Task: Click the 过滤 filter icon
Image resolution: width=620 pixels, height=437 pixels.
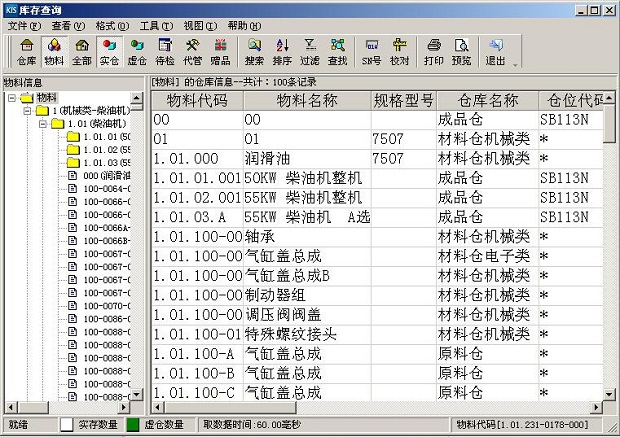Action: click(311, 51)
